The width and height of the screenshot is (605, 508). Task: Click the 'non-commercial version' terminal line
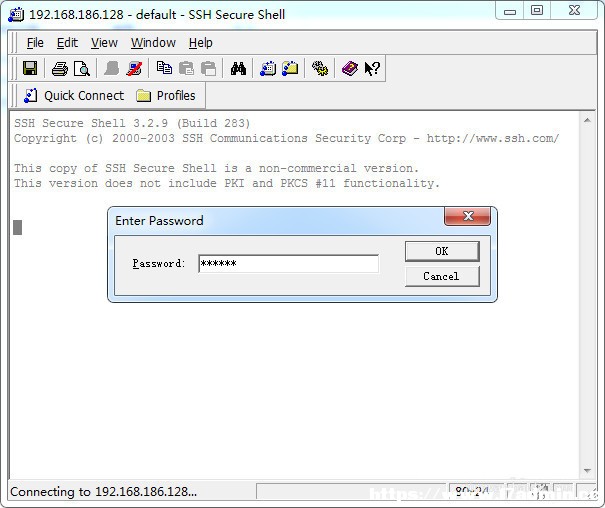click(216, 168)
